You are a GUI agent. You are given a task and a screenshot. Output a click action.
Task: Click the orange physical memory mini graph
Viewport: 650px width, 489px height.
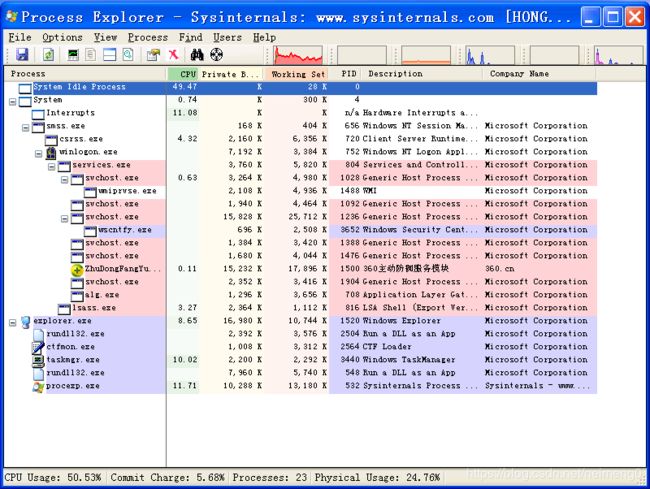point(426,55)
